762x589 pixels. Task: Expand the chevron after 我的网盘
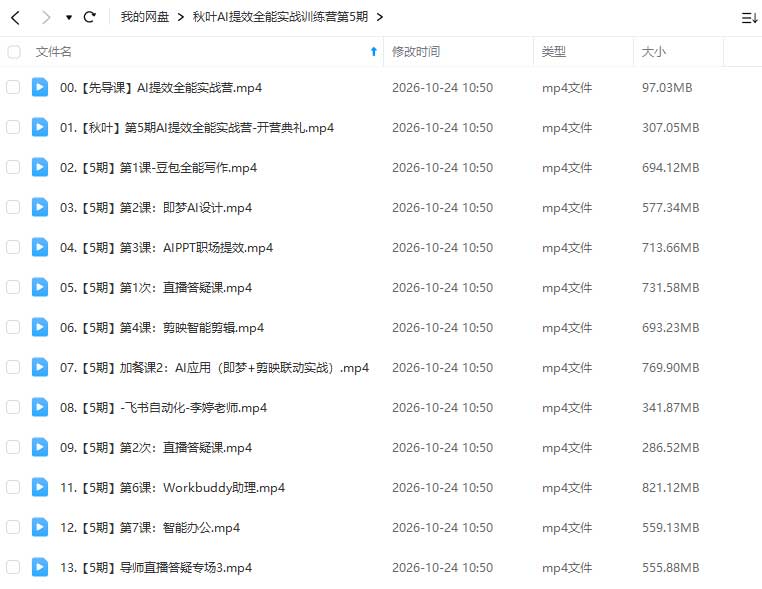point(181,17)
